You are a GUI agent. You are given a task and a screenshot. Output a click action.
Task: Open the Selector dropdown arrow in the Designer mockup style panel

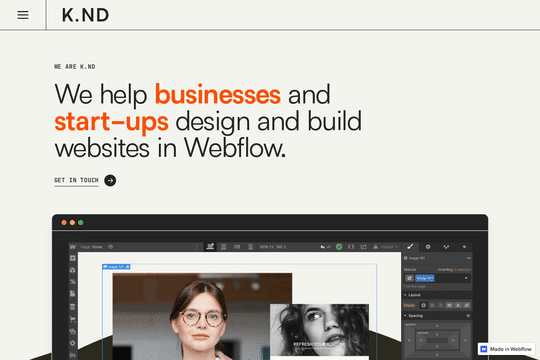click(466, 278)
